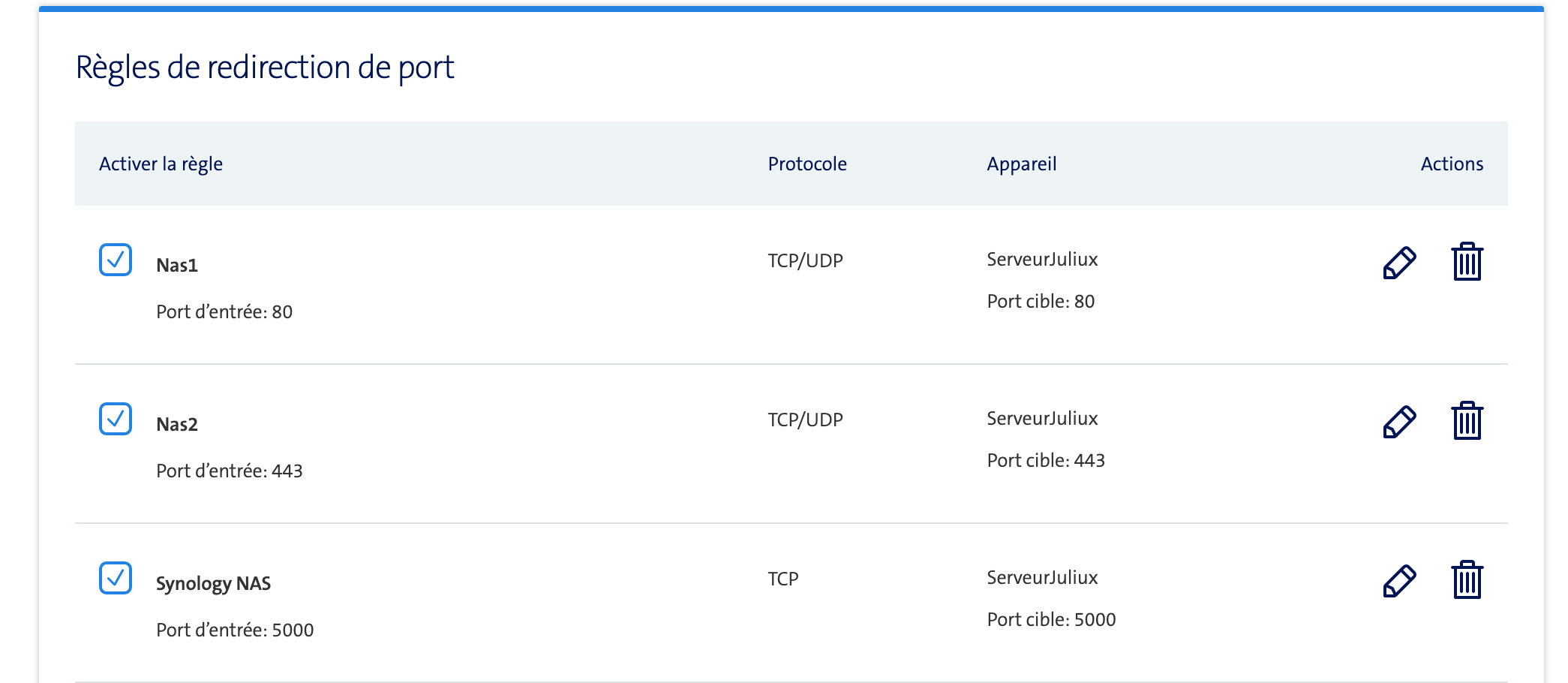Disable the Nas1 rule checkbox
The image size is (1568, 683).
[x=116, y=260]
